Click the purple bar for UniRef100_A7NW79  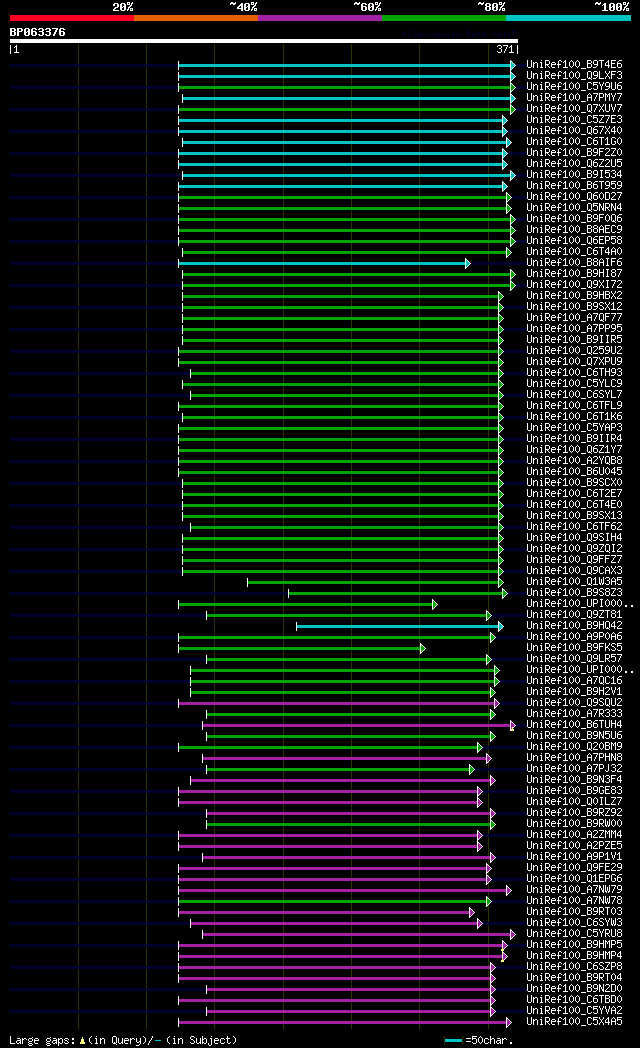tap(345, 891)
